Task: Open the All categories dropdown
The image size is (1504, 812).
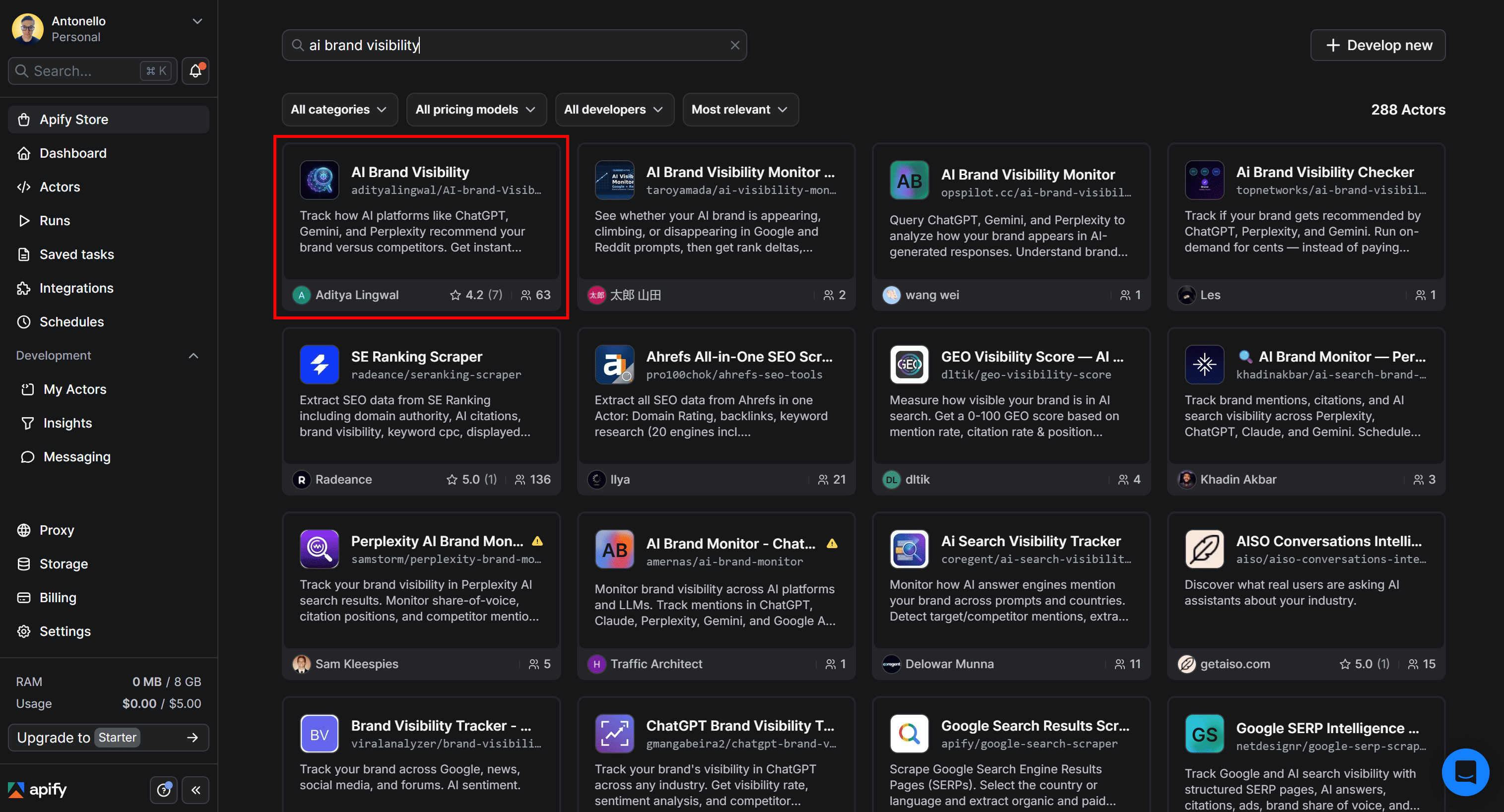Action: (x=339, y=109)
